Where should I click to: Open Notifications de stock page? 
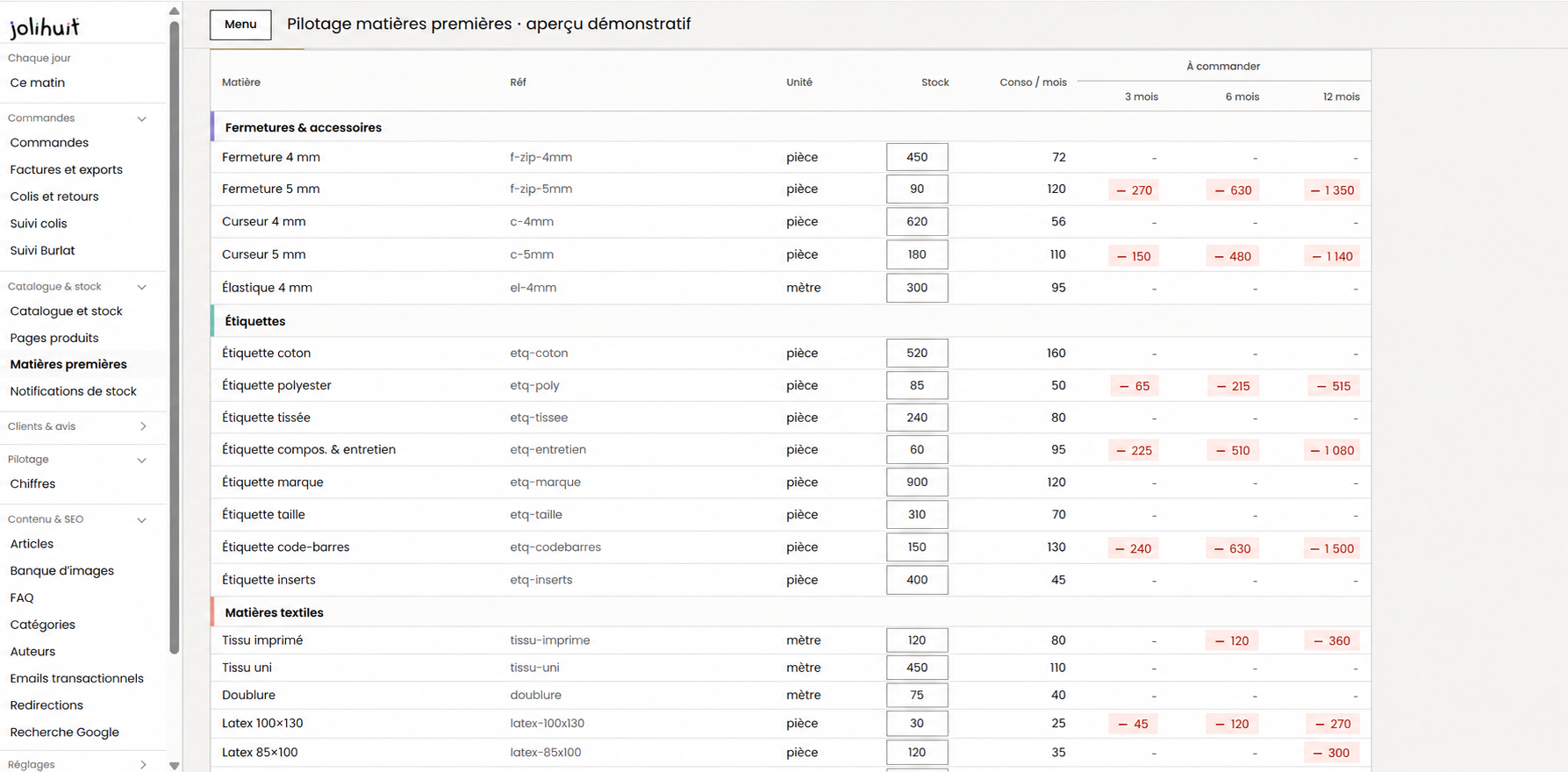tap(74, 391)
